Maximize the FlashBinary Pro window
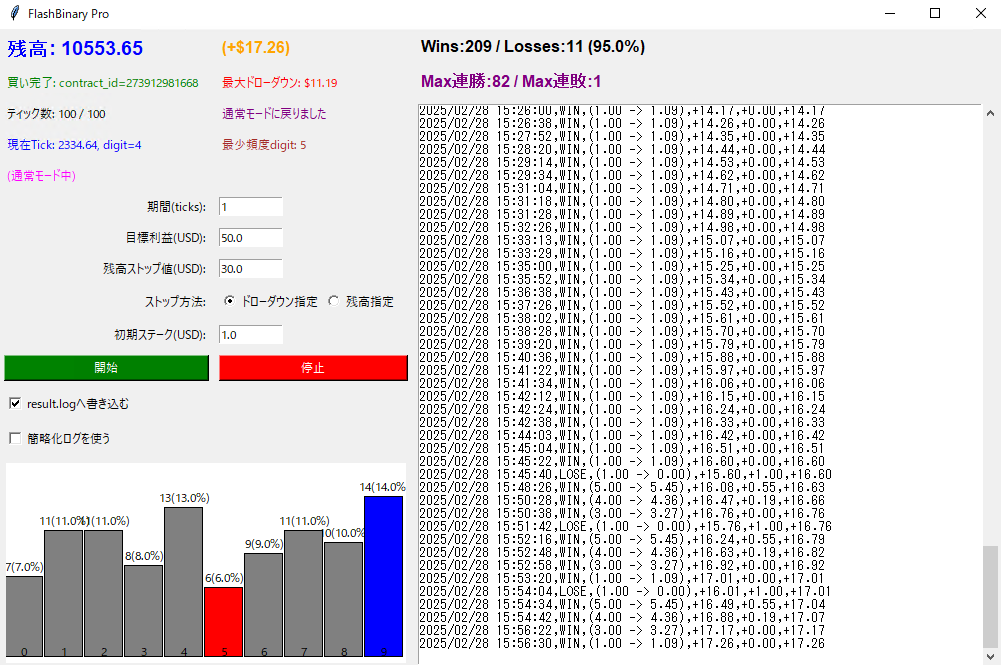Screen dimensions: 1001x665 935,14
